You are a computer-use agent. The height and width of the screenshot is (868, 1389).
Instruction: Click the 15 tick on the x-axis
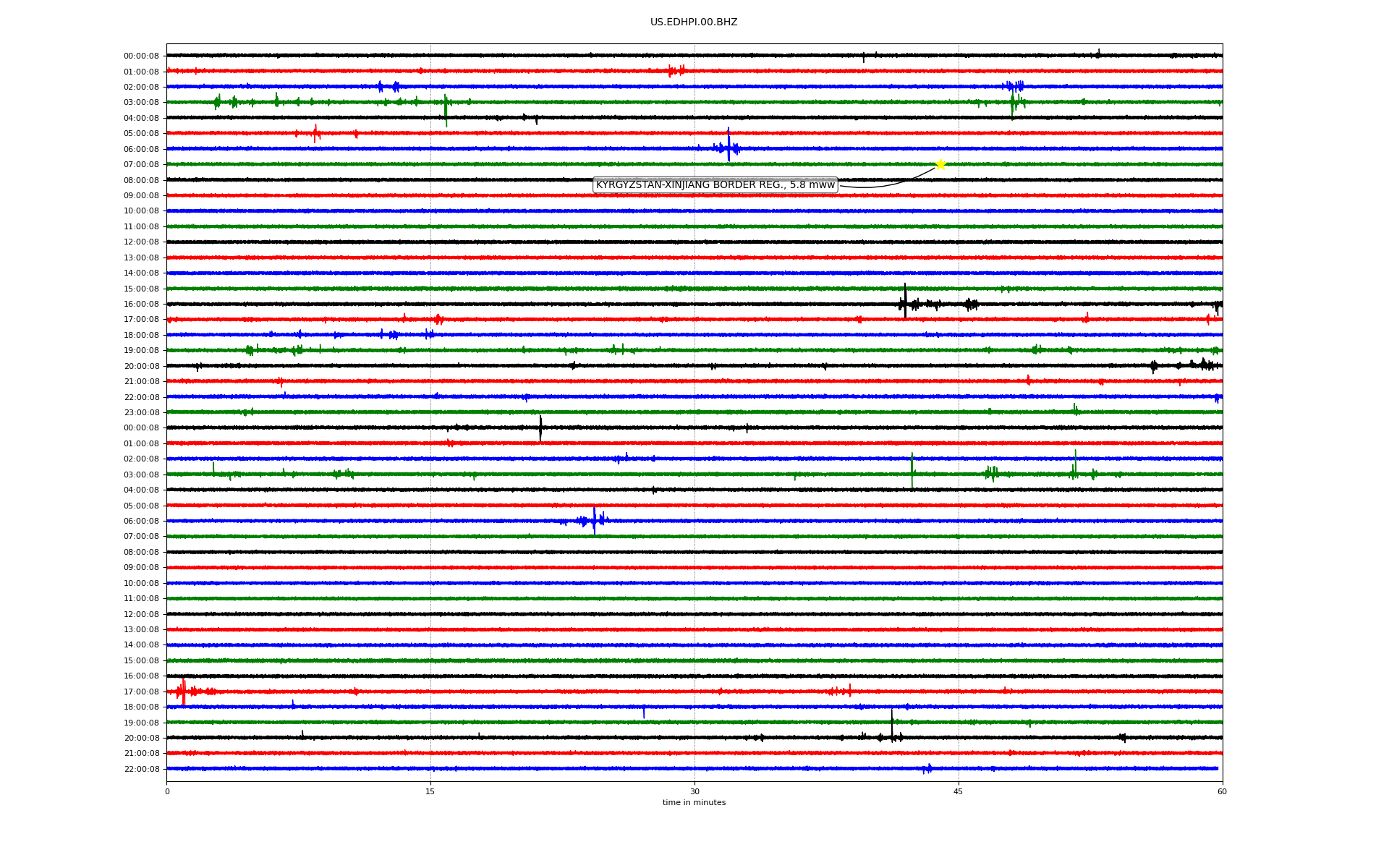coord(430,791)
